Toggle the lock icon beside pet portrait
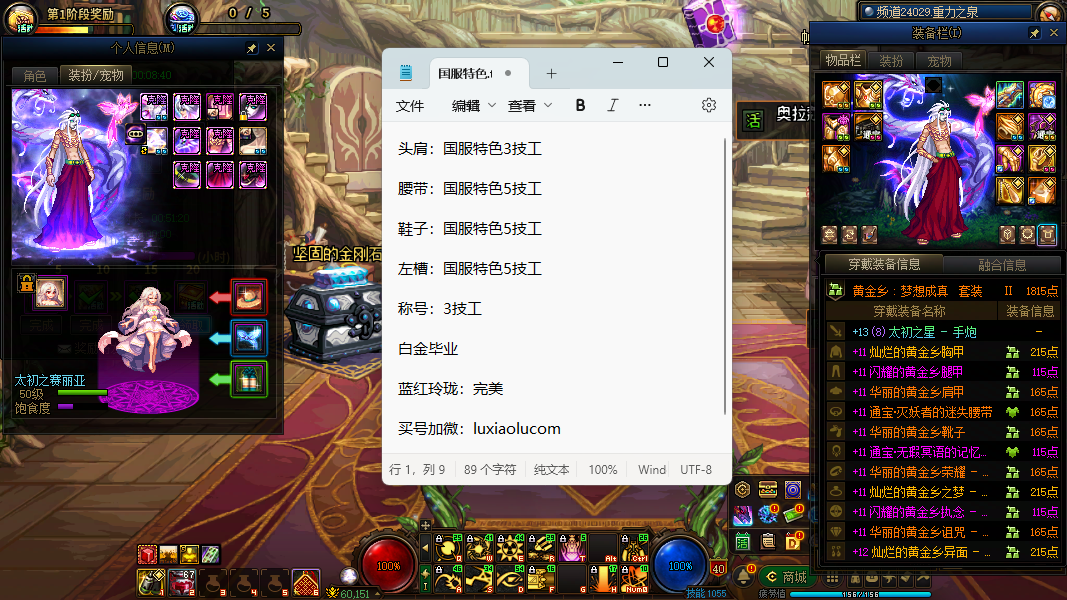The width and height of the screenshot is (1067, 600). (25, 284)
